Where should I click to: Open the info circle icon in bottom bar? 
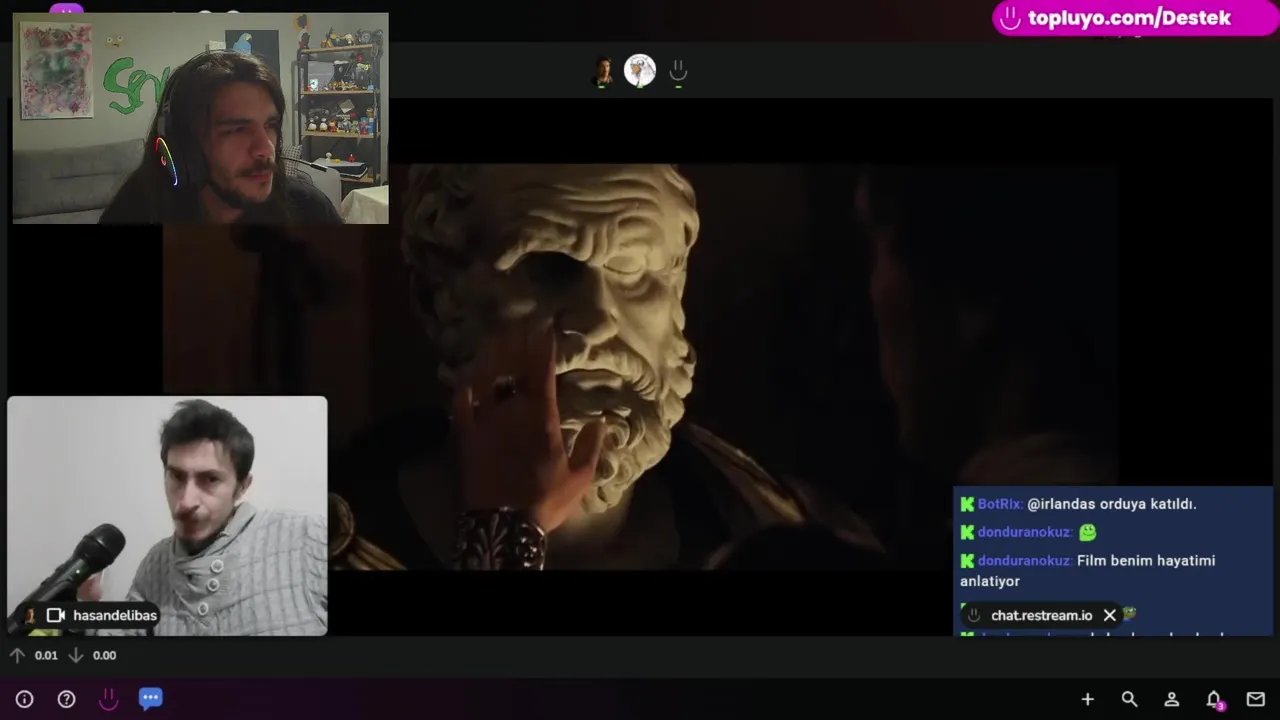(x=25, y=699)
